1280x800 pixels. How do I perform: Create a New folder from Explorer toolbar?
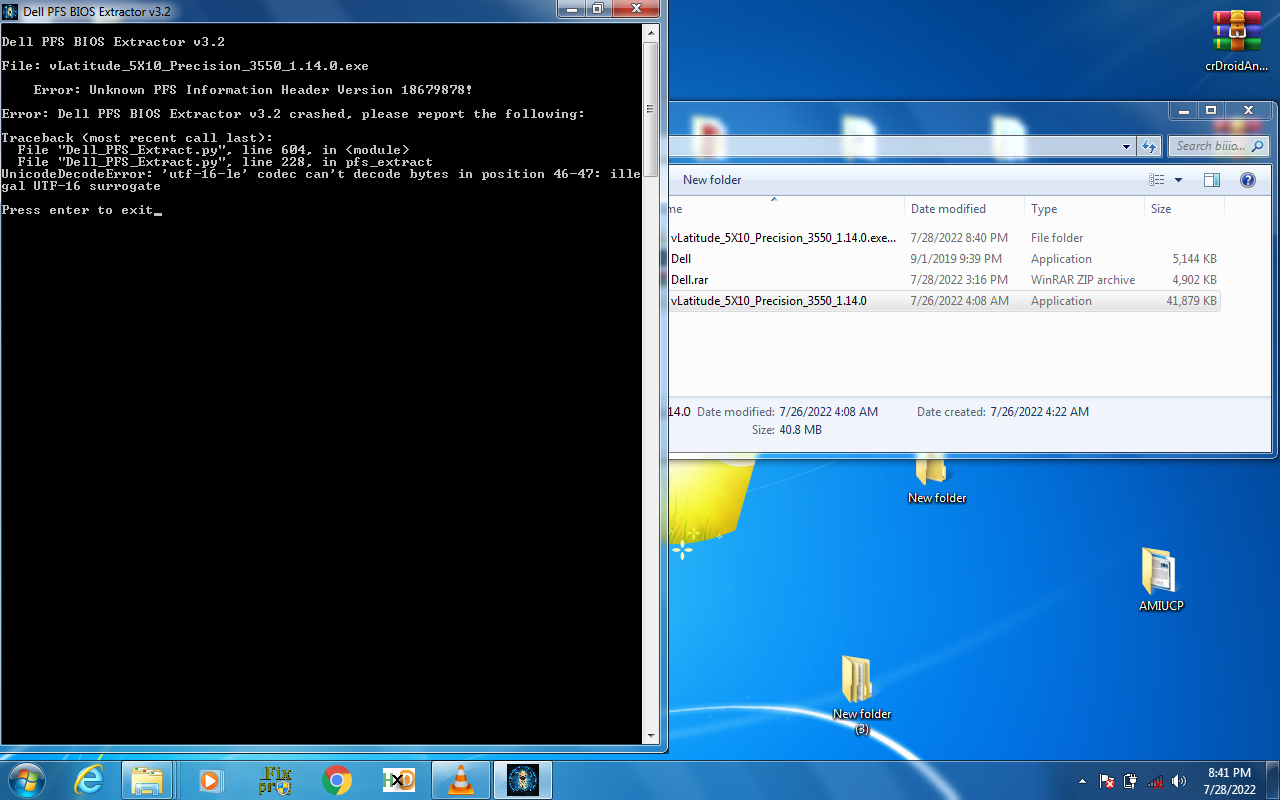coord(712,180)
